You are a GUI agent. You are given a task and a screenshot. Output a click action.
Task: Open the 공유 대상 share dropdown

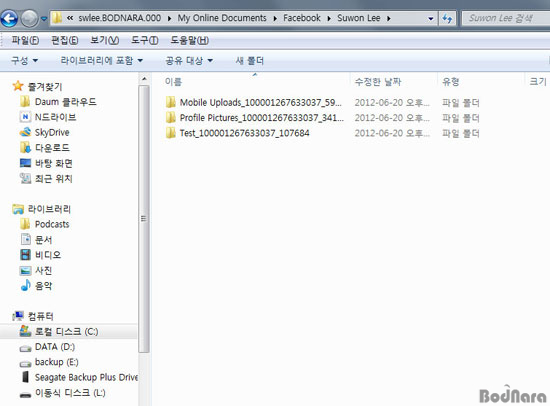pyautogui.click(x=189, y=61)
